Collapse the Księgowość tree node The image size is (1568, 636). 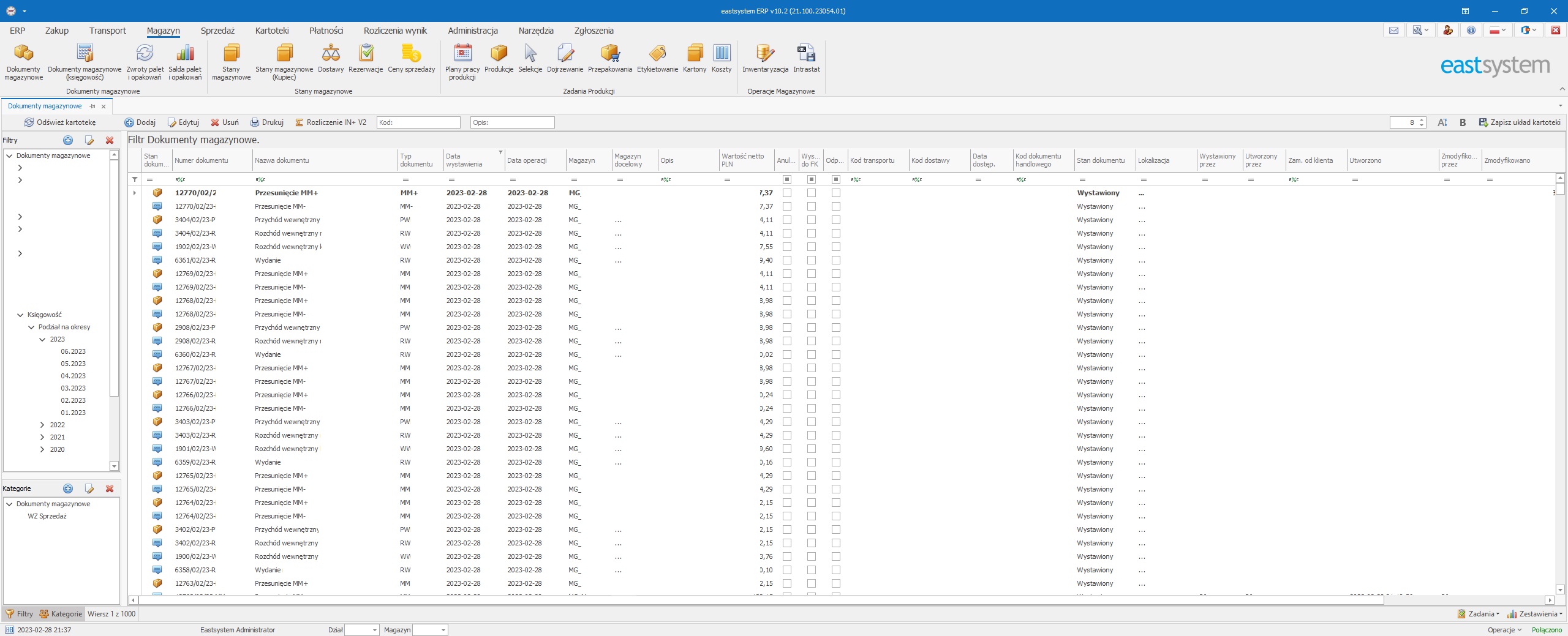click(x=20, y=315)
